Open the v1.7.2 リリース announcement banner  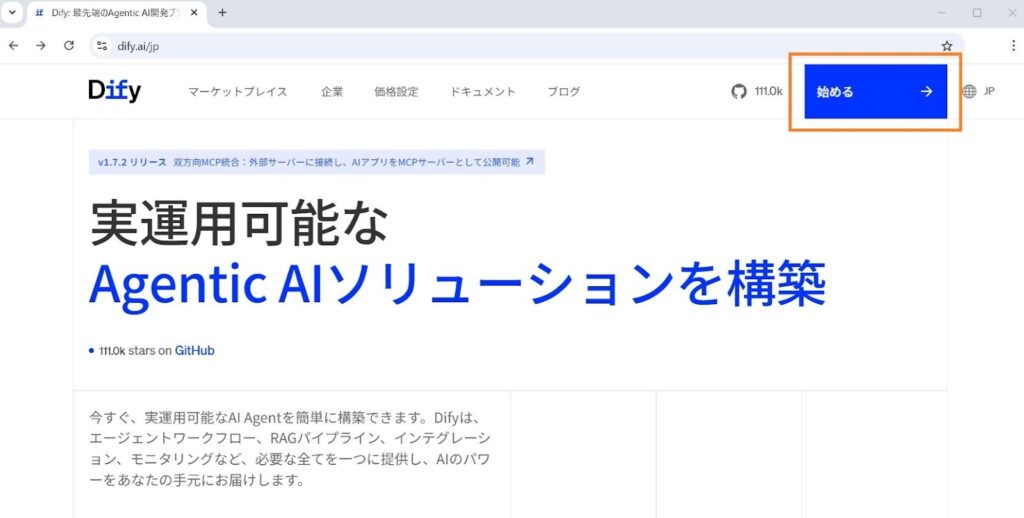316,161
